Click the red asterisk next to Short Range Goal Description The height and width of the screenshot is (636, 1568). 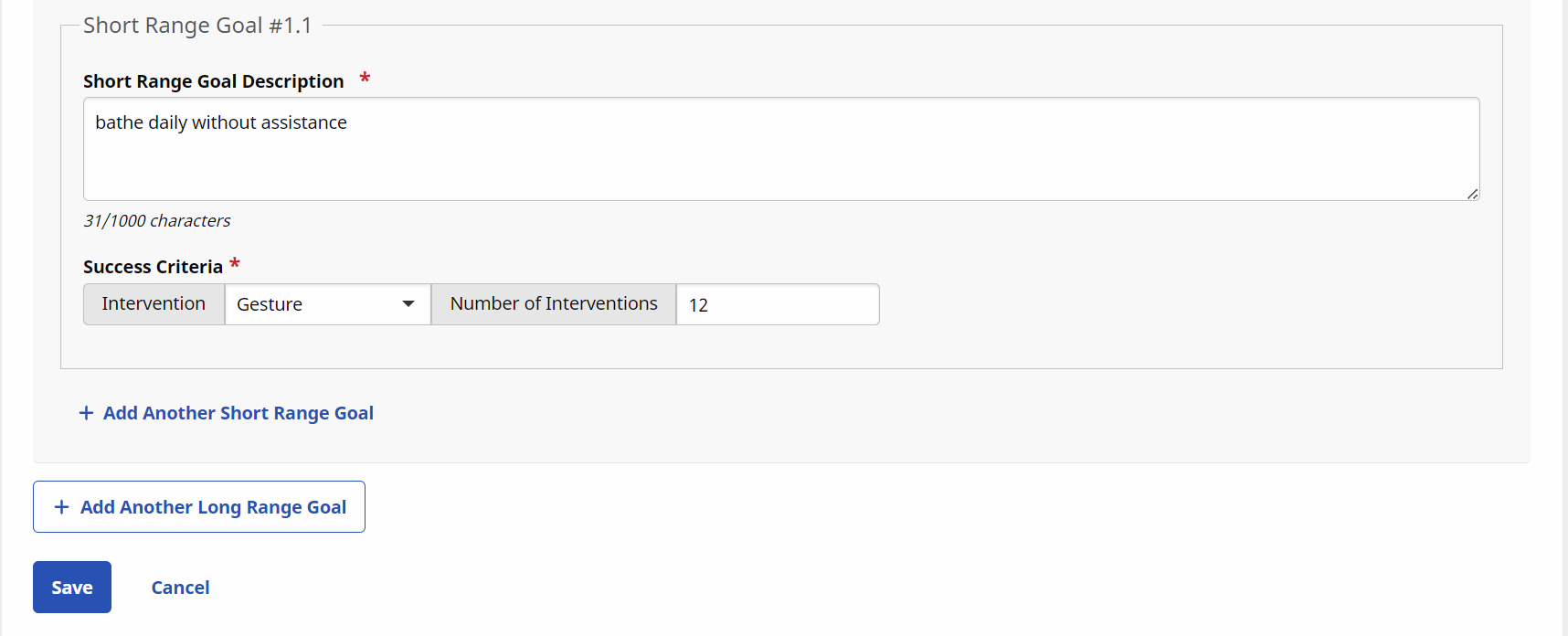(365, 79)
